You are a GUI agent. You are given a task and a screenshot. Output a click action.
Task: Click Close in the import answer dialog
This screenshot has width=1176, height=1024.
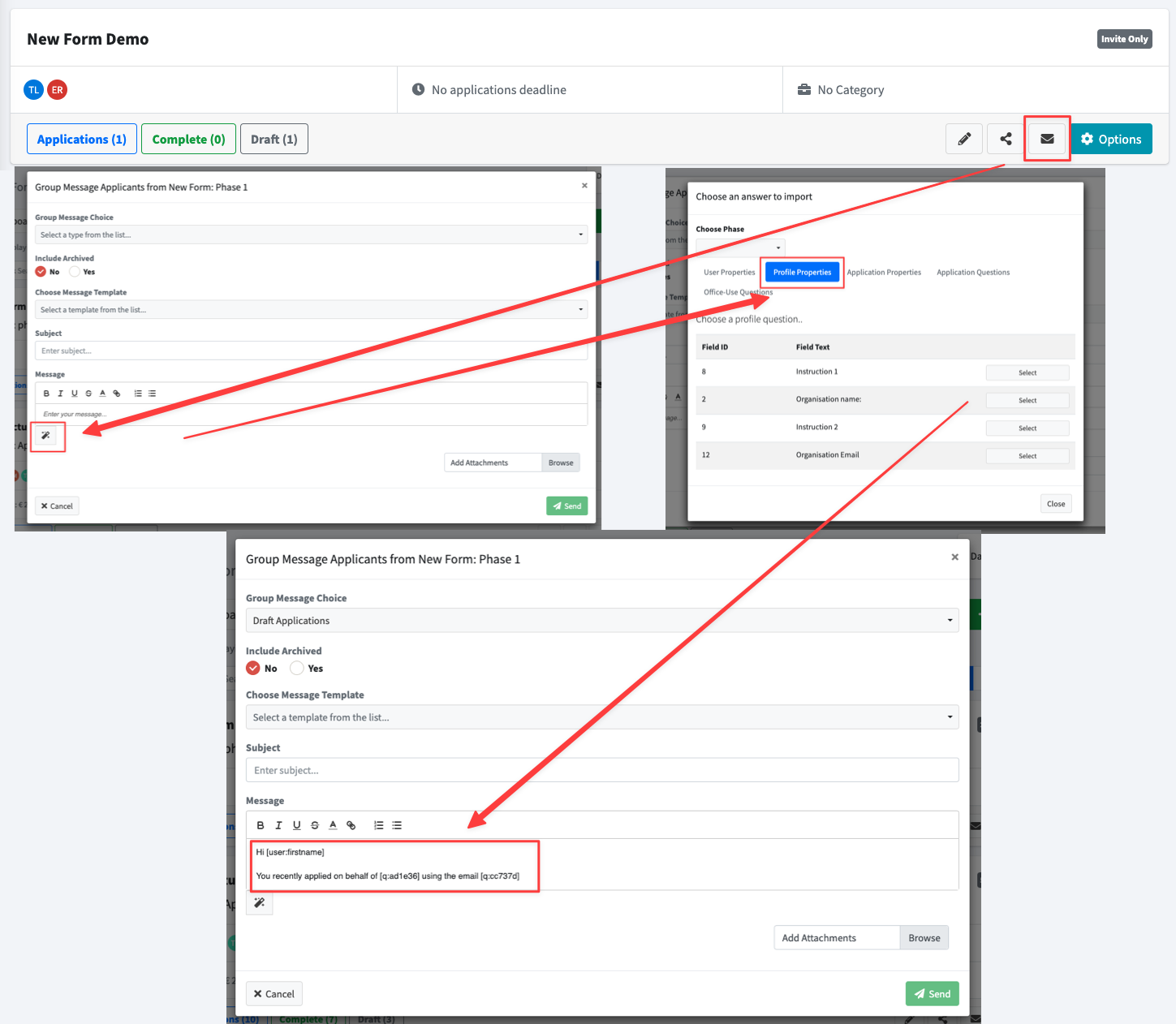pyautogui.click(x=1056, y=504)
